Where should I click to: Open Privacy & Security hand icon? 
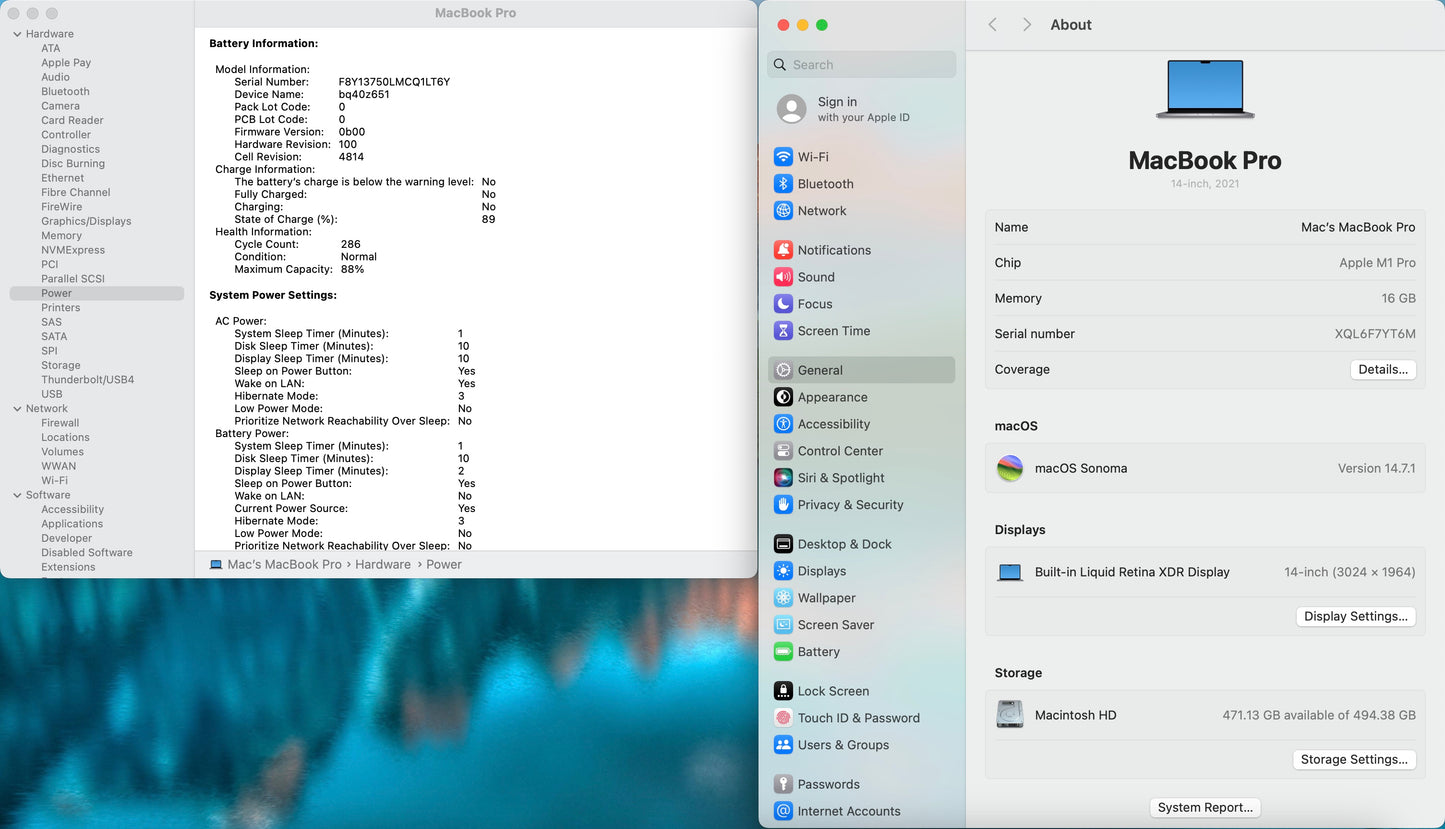pos(783,505)
